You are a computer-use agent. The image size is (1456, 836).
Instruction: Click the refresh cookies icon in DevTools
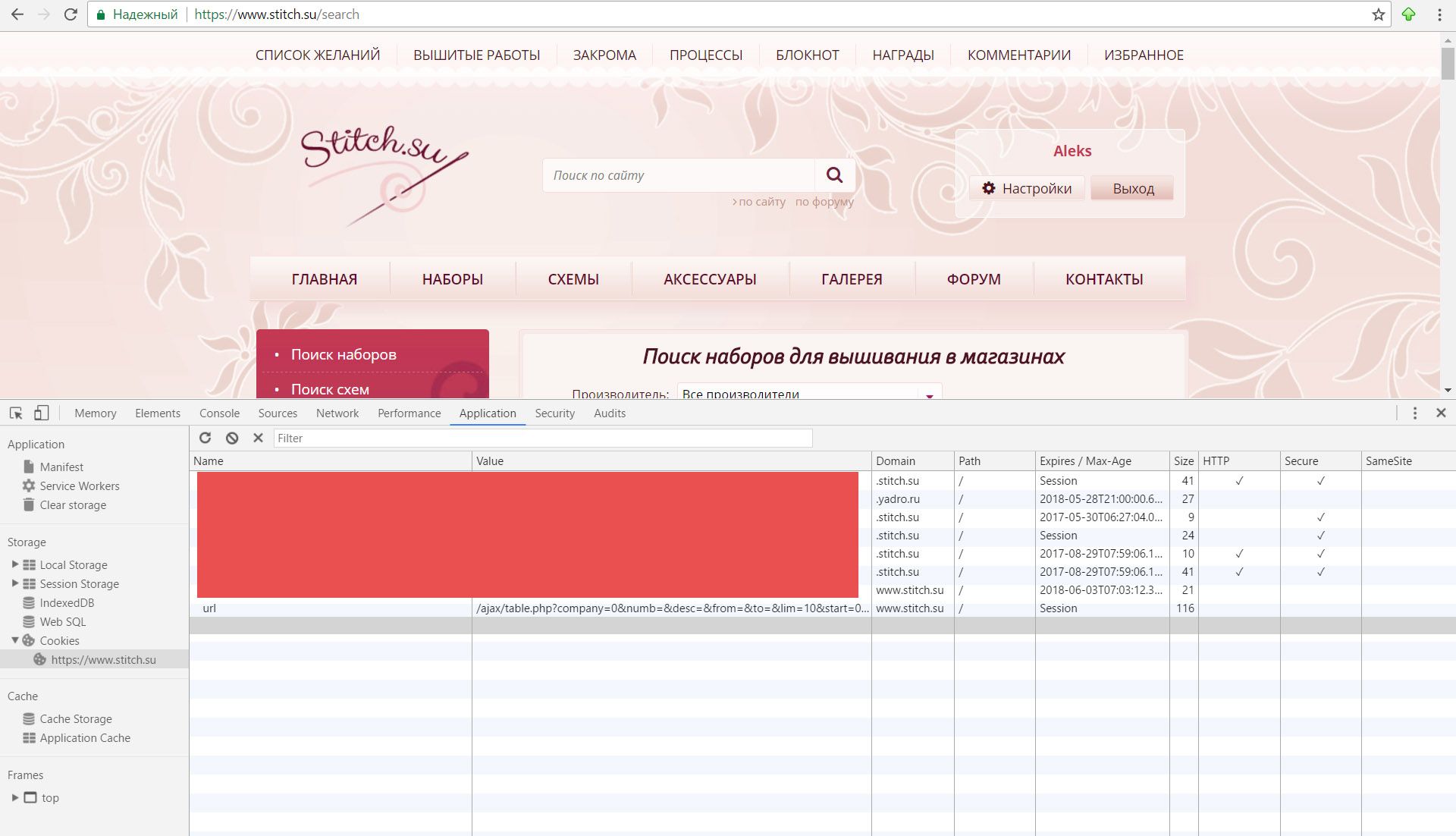click(205, 438)
